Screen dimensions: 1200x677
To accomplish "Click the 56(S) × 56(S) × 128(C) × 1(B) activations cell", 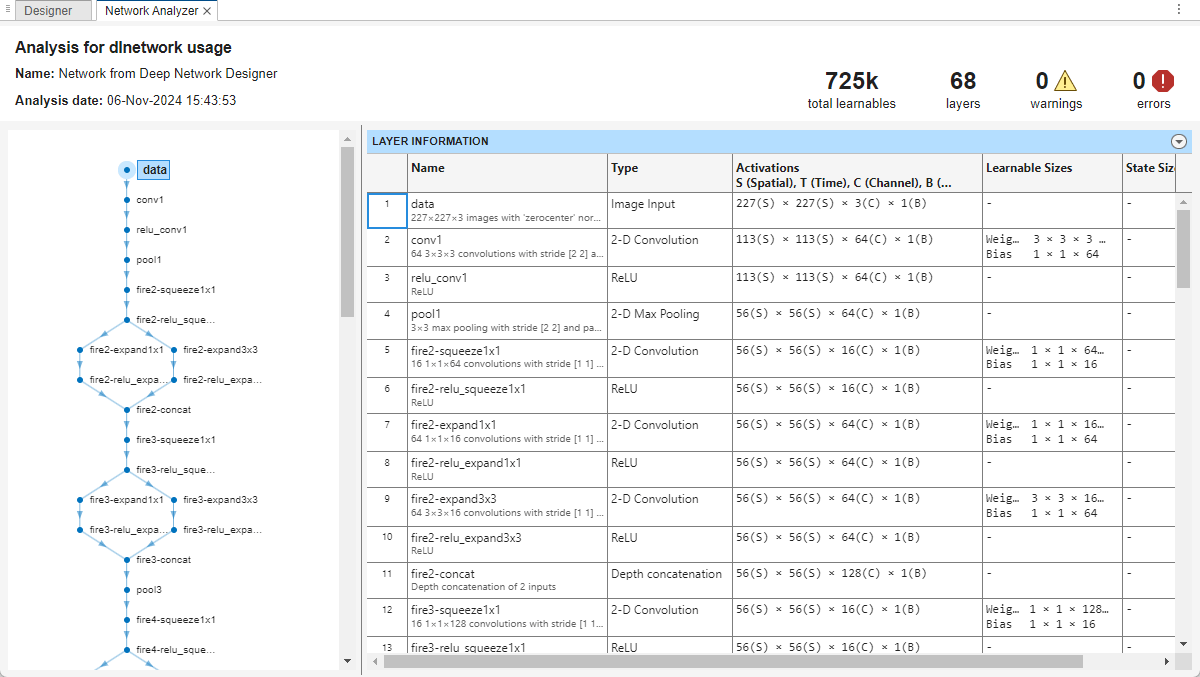I will pyautogui.click(x=857, y=580).
